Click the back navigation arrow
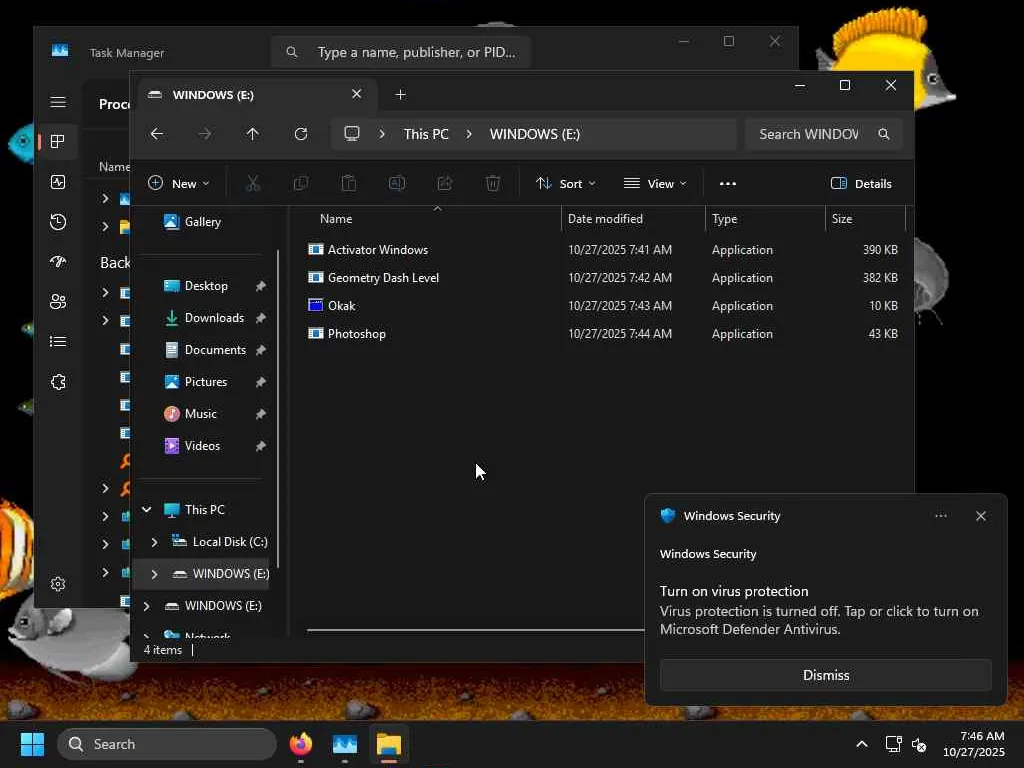Viewport: 1024px width, 768px height. click(157, 134)
